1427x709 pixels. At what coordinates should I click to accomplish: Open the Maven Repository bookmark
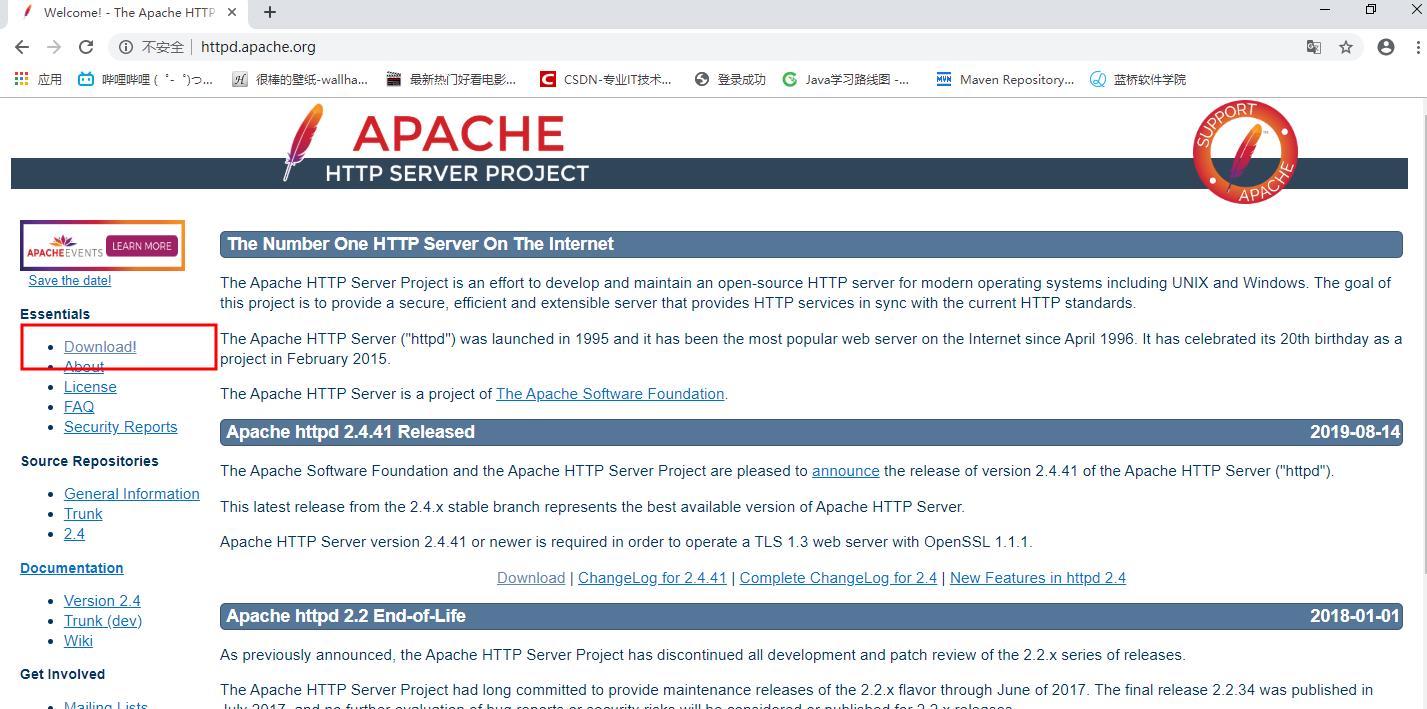[x=1005, y=79]
